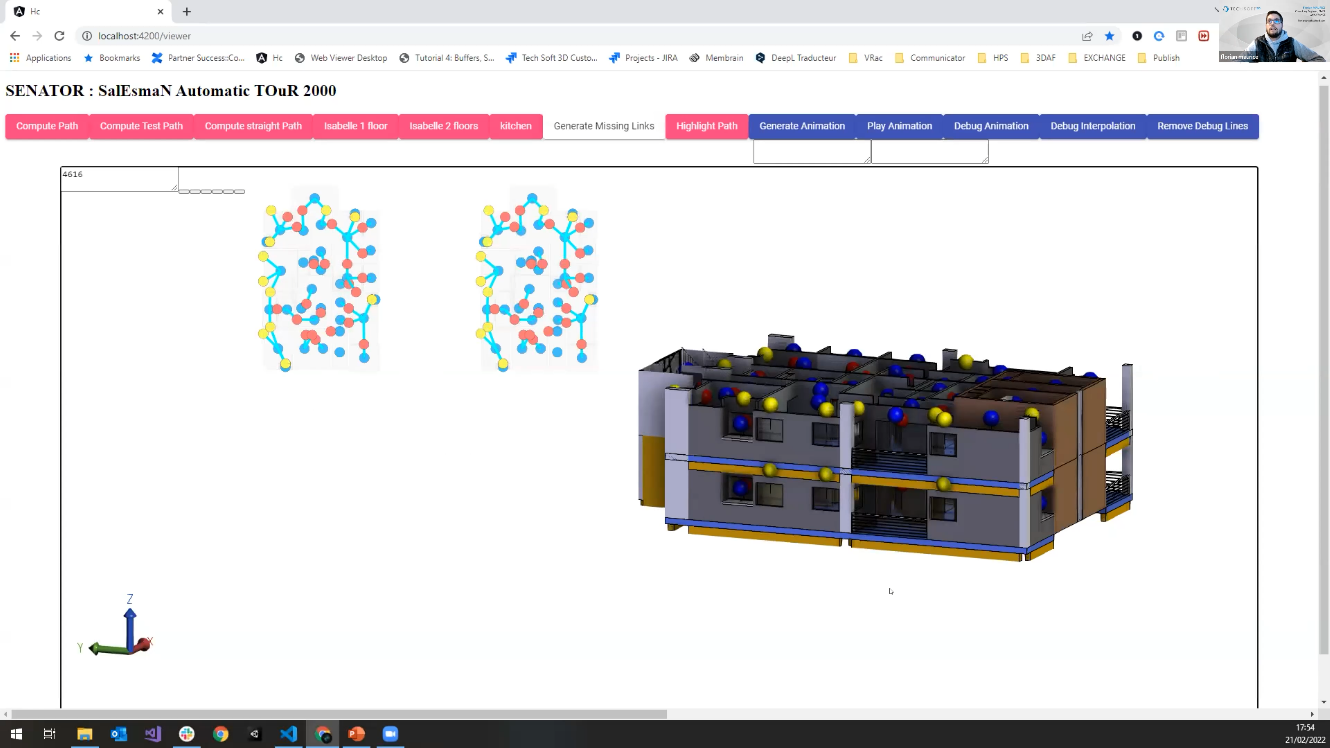Expand the EXCHANGE bookmarks folder
This screenshot has height=748, width=1330.
1097,58
